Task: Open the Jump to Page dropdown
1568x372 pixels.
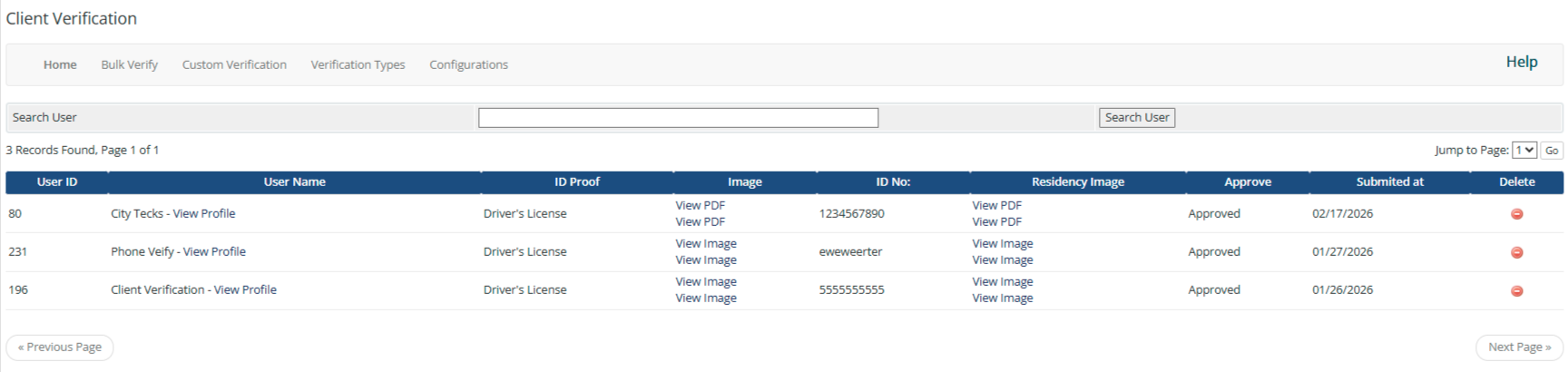Action: point(1524,151)
